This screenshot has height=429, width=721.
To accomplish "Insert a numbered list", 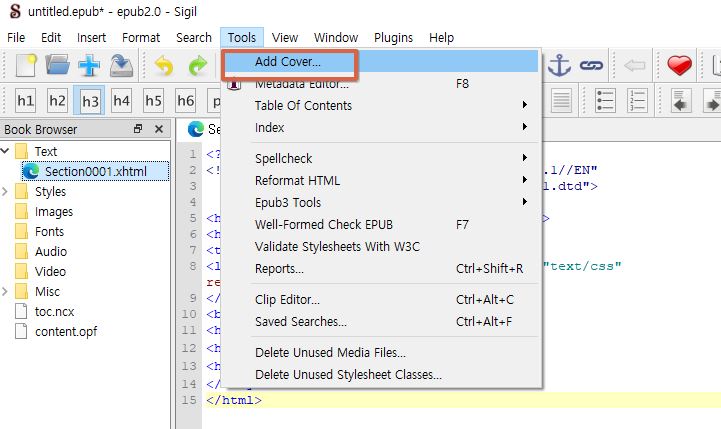I will tap(637, 100).
